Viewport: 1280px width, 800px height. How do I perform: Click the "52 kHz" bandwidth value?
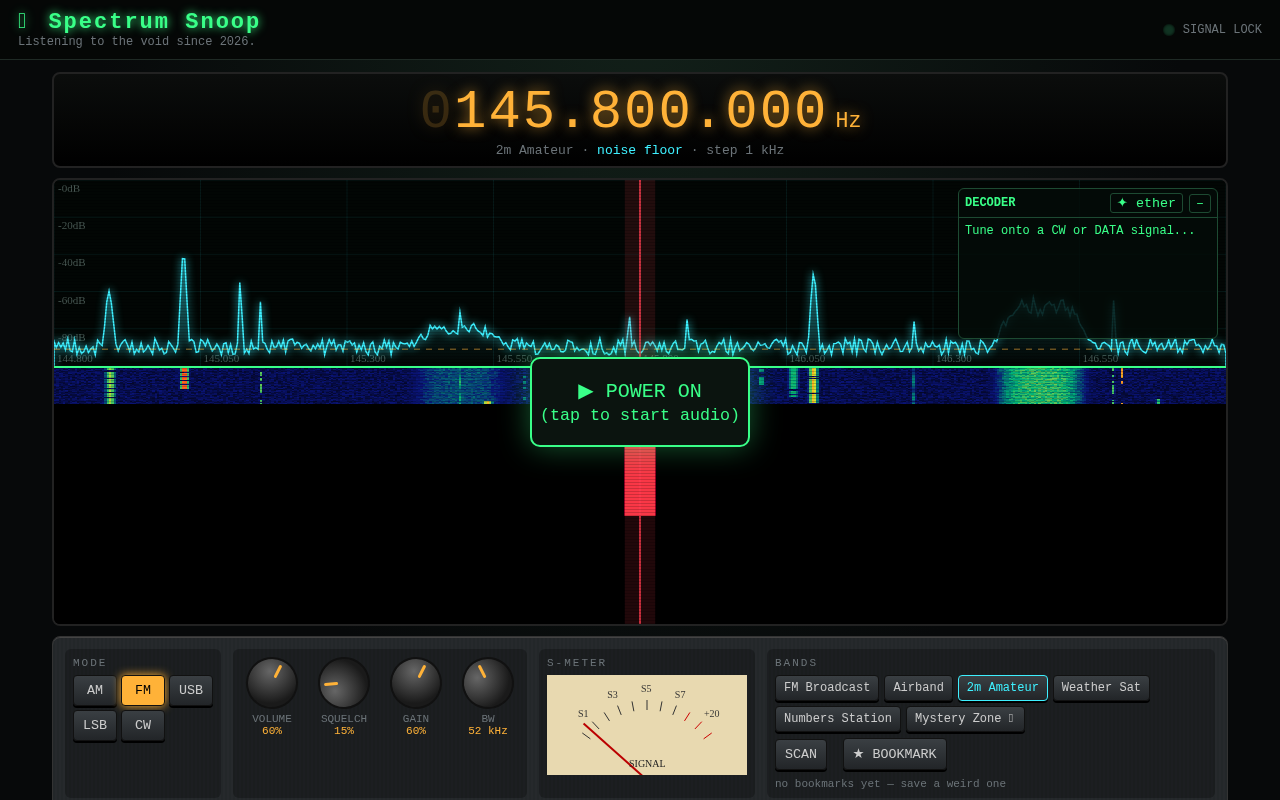[488, 731]
